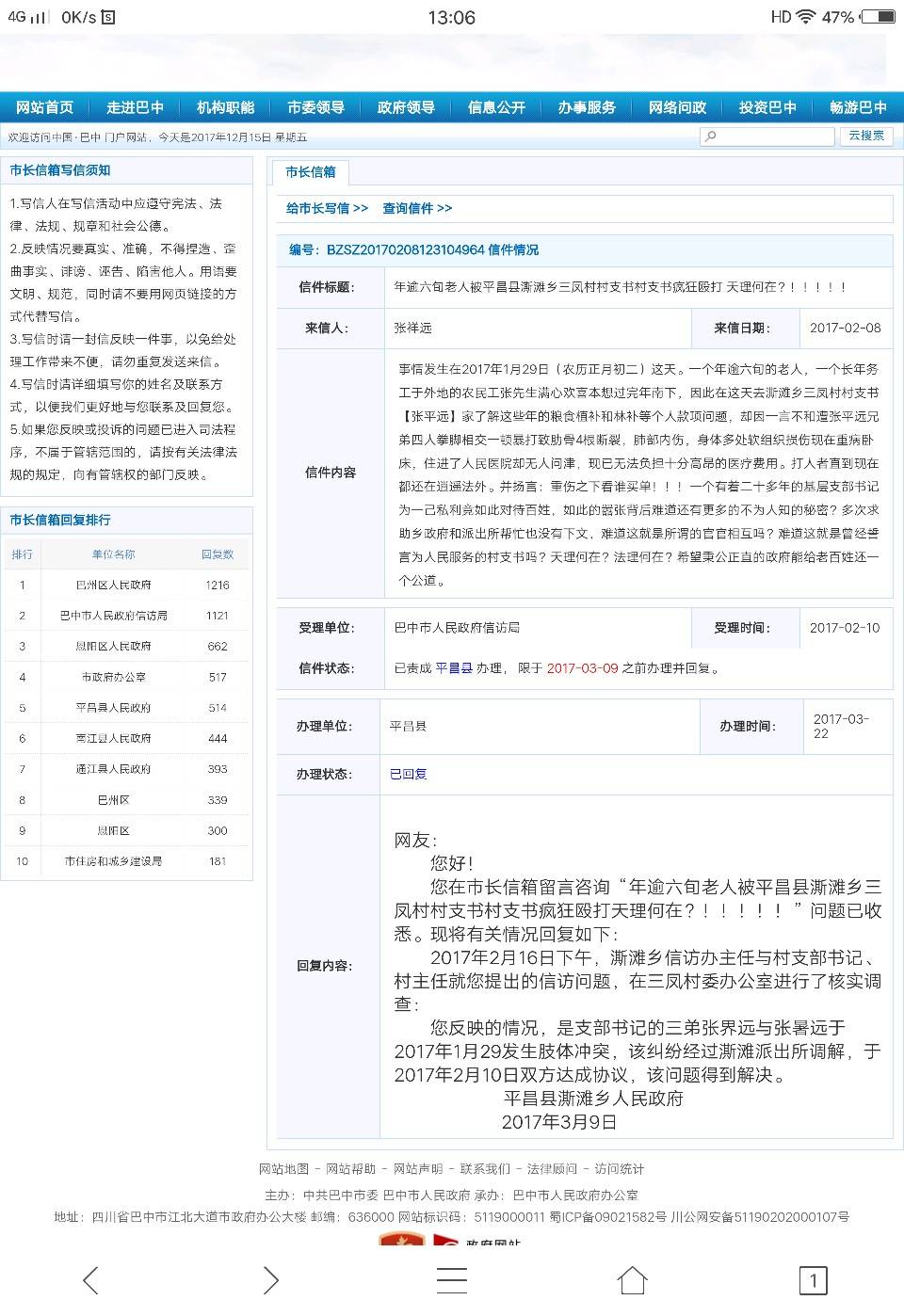Go to the browser home icon
Image resolution: width=904 pixels, height=1316 pixels.
pos(632,1280)
